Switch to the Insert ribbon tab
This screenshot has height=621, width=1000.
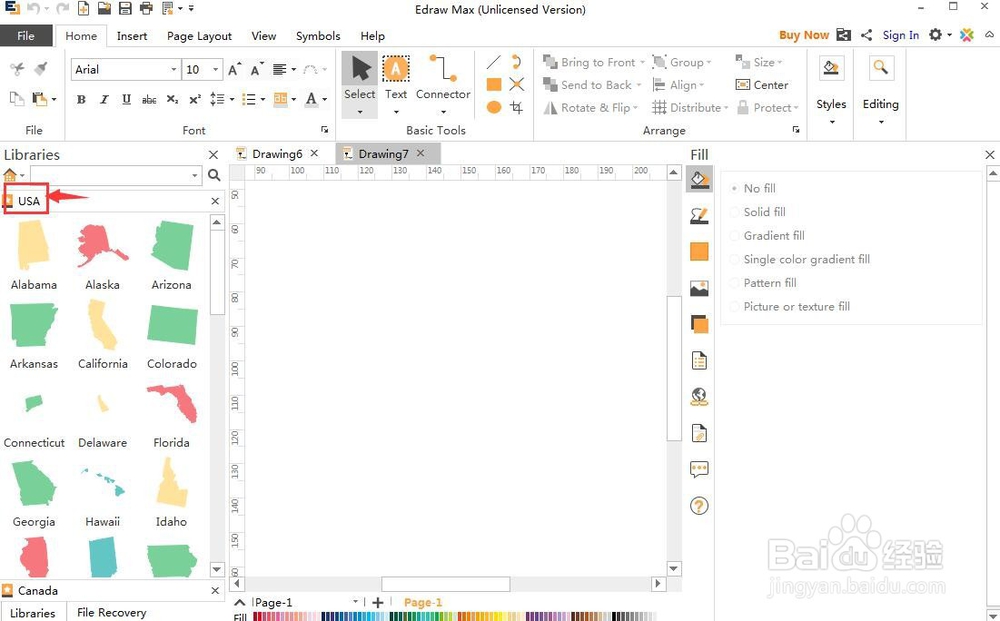tap(132, 36)
